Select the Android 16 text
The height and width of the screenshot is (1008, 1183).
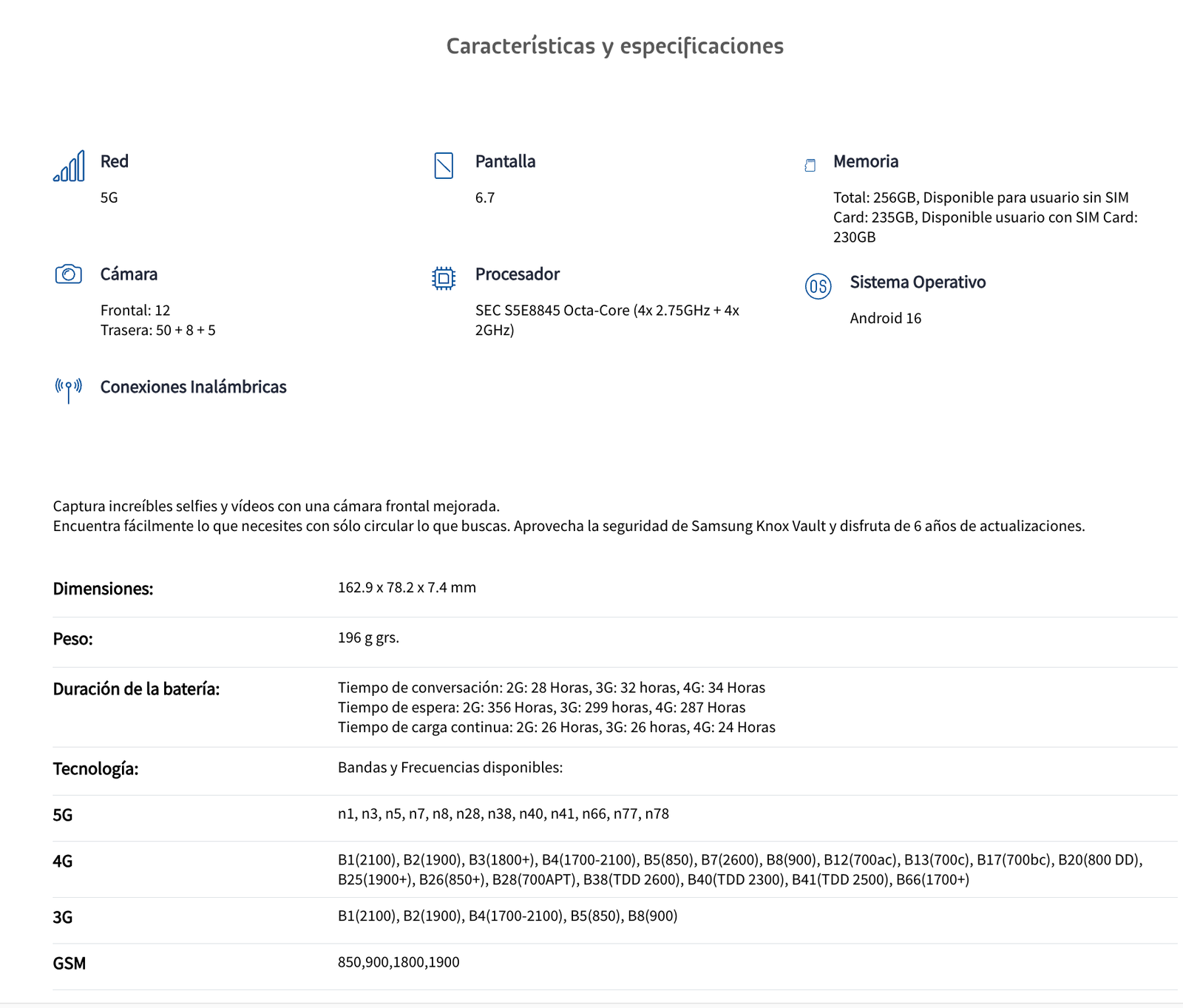coord(886,318)
